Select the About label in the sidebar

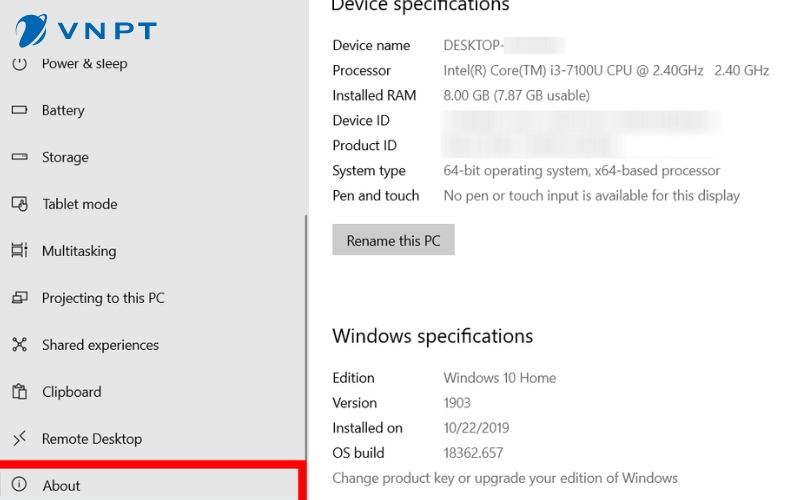coord(61,486)
